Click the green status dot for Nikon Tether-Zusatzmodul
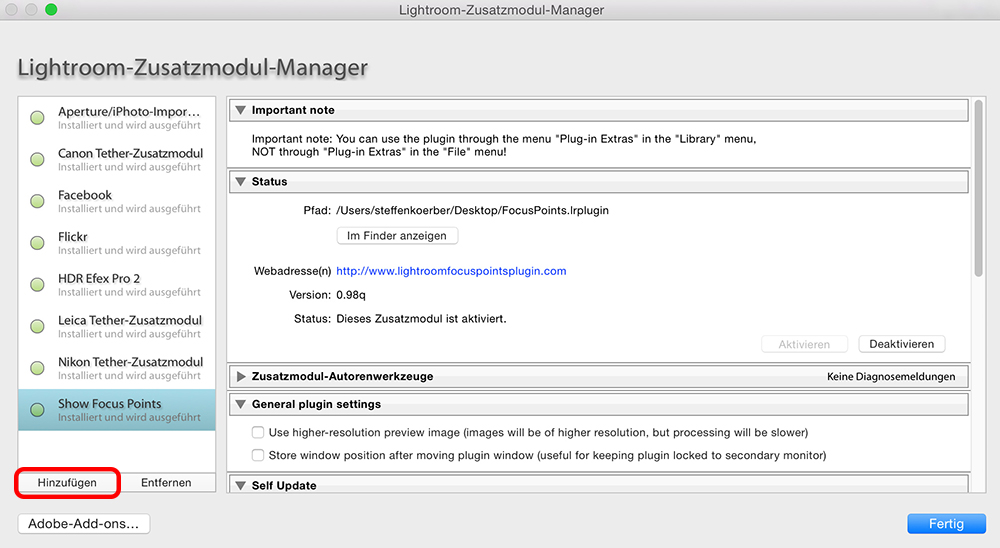Screen dimensions: 1000x548 coord(38,368)
